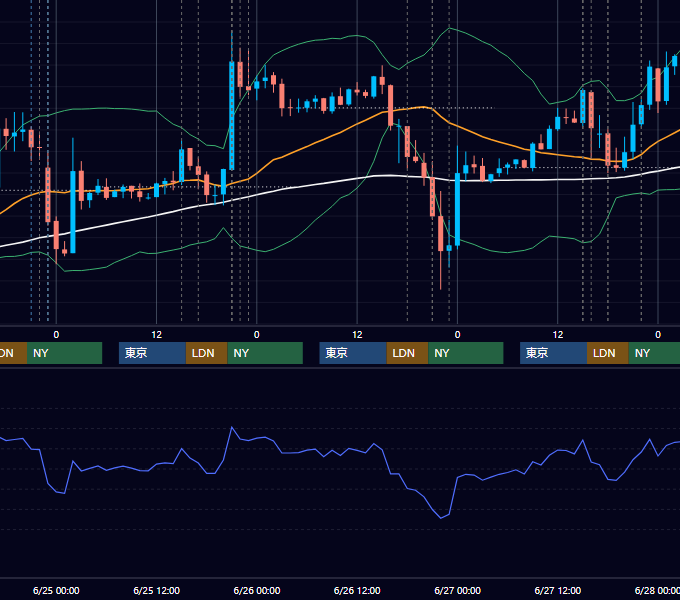
Task: Click the 6/25 00:00 date label
Action: coord(56,590)
